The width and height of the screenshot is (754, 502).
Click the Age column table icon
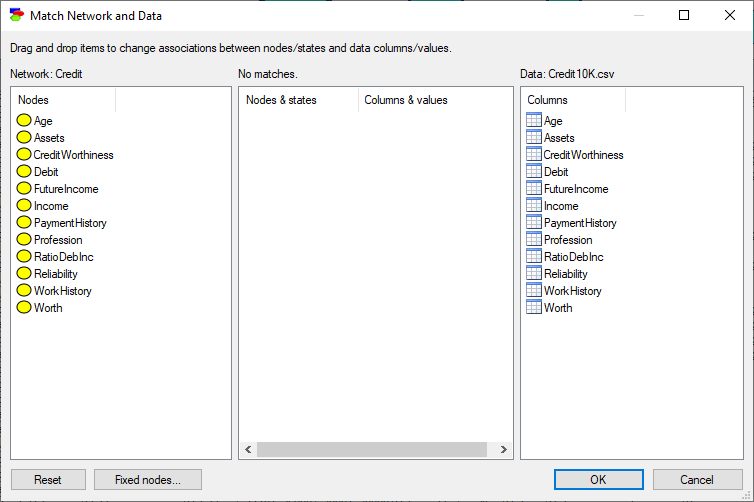point(534,120)
